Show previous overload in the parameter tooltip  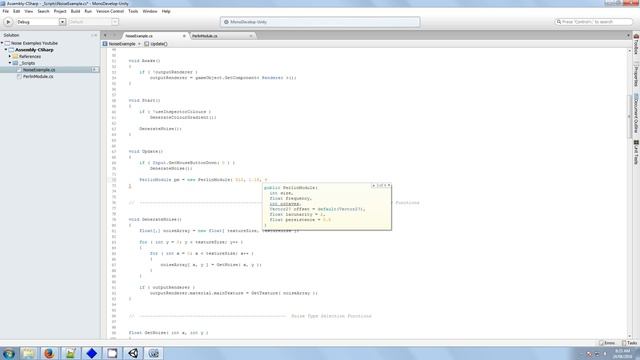point(373,186)
